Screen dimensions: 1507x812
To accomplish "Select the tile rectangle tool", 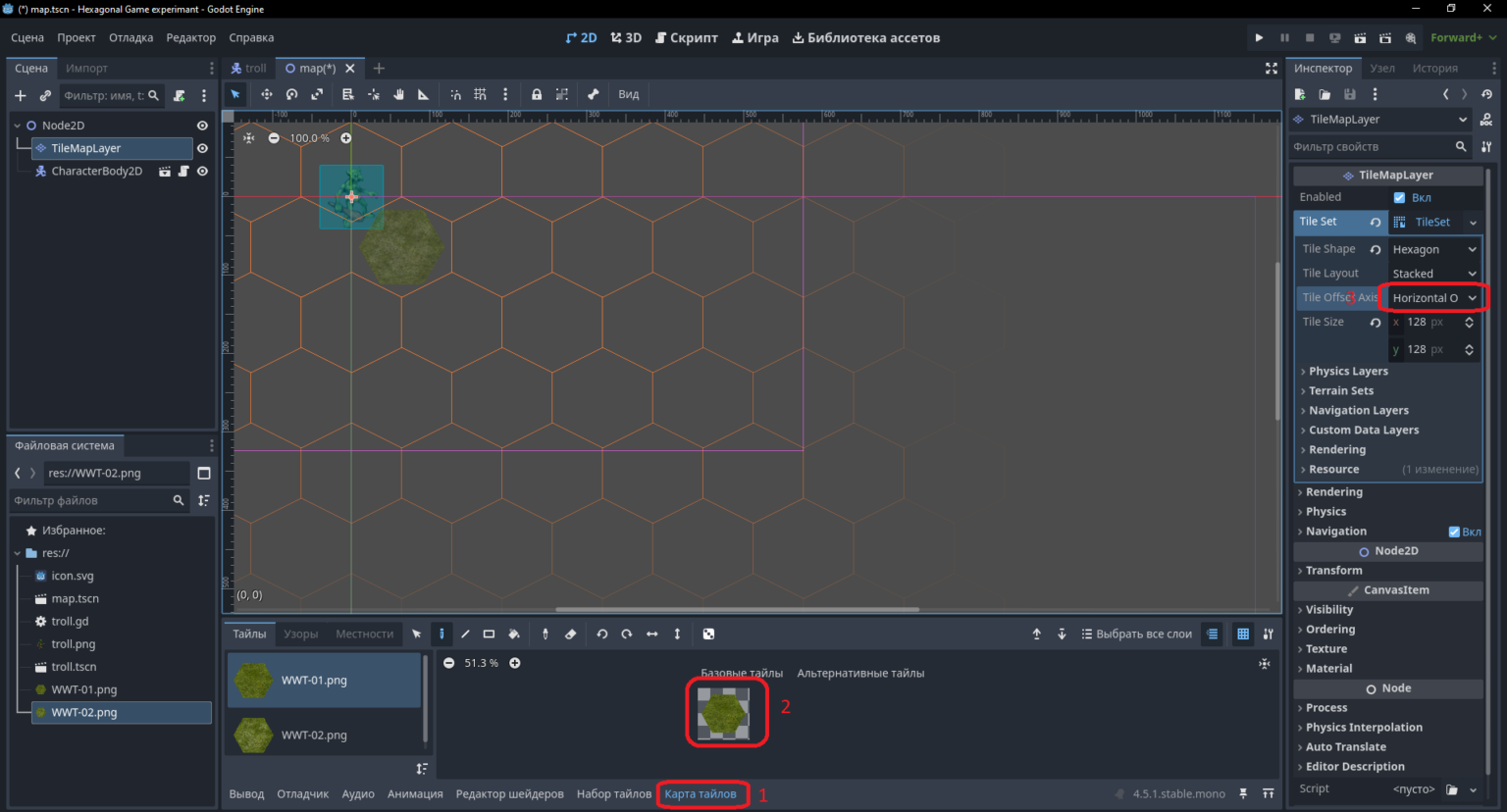I will (489, 634).
